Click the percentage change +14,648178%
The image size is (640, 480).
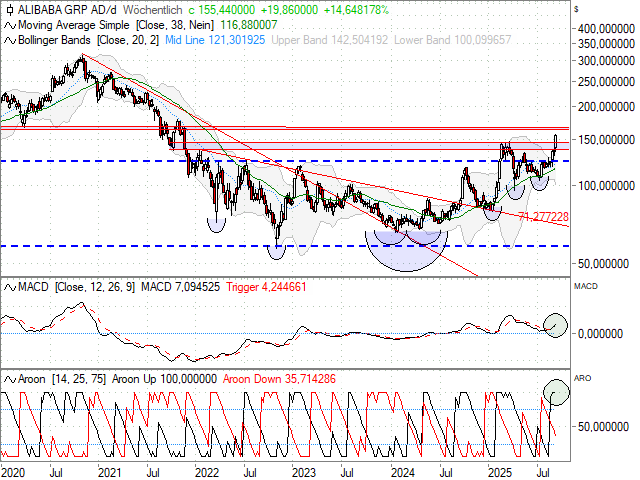coord(356,10)
